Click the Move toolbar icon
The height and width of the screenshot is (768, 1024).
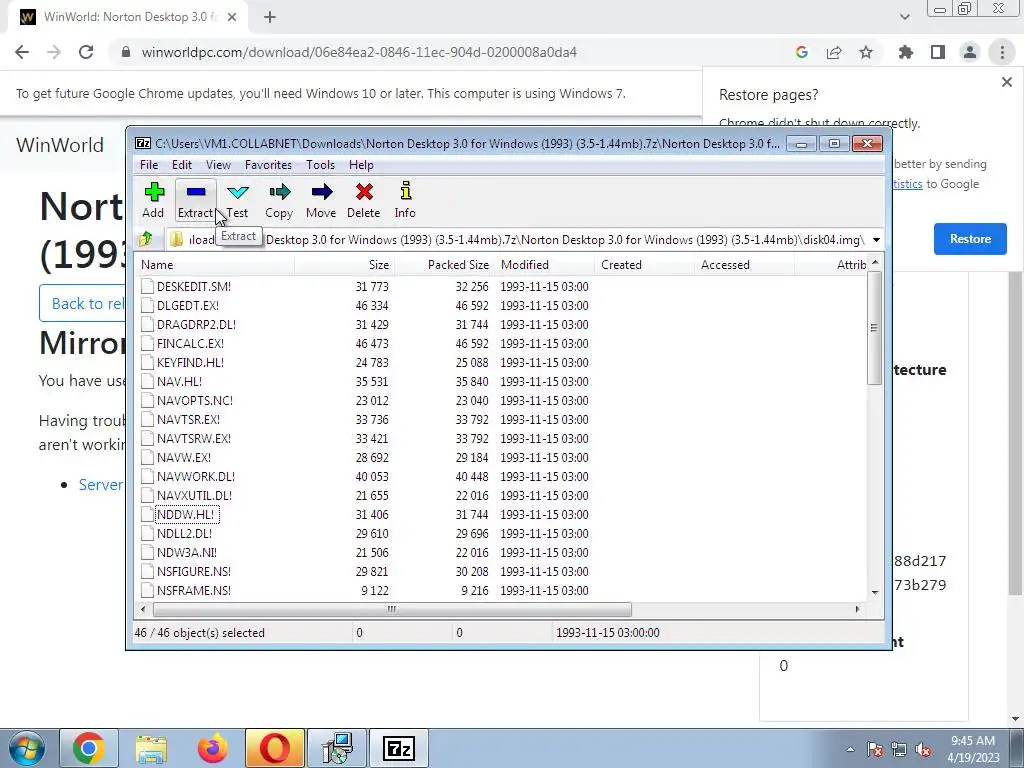(x=321, y=200)
